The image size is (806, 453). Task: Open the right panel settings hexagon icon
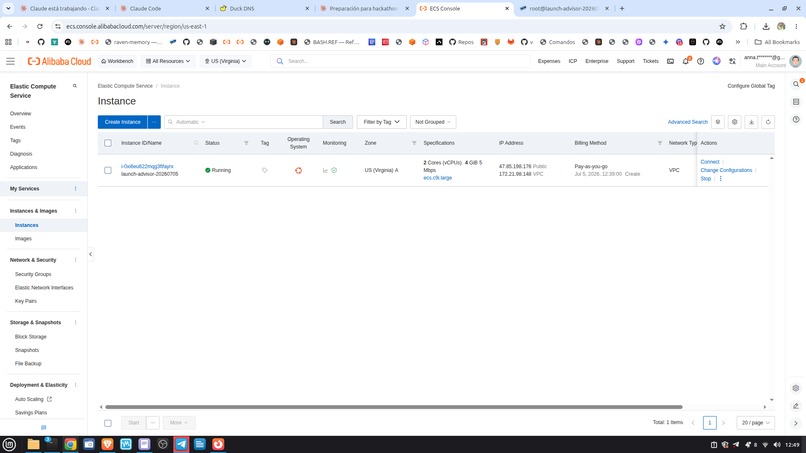tap(796, 388)
